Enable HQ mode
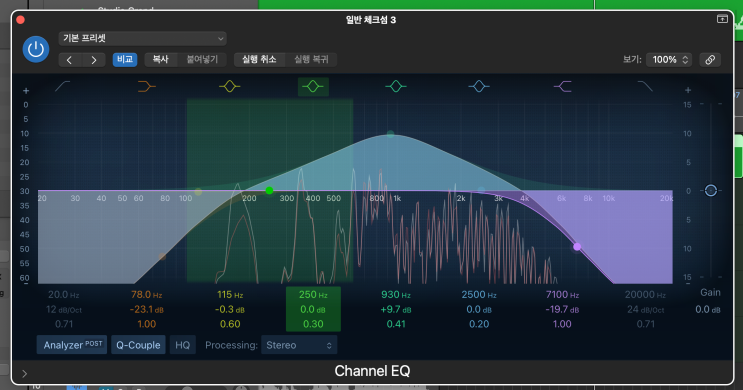 point(182,345)
